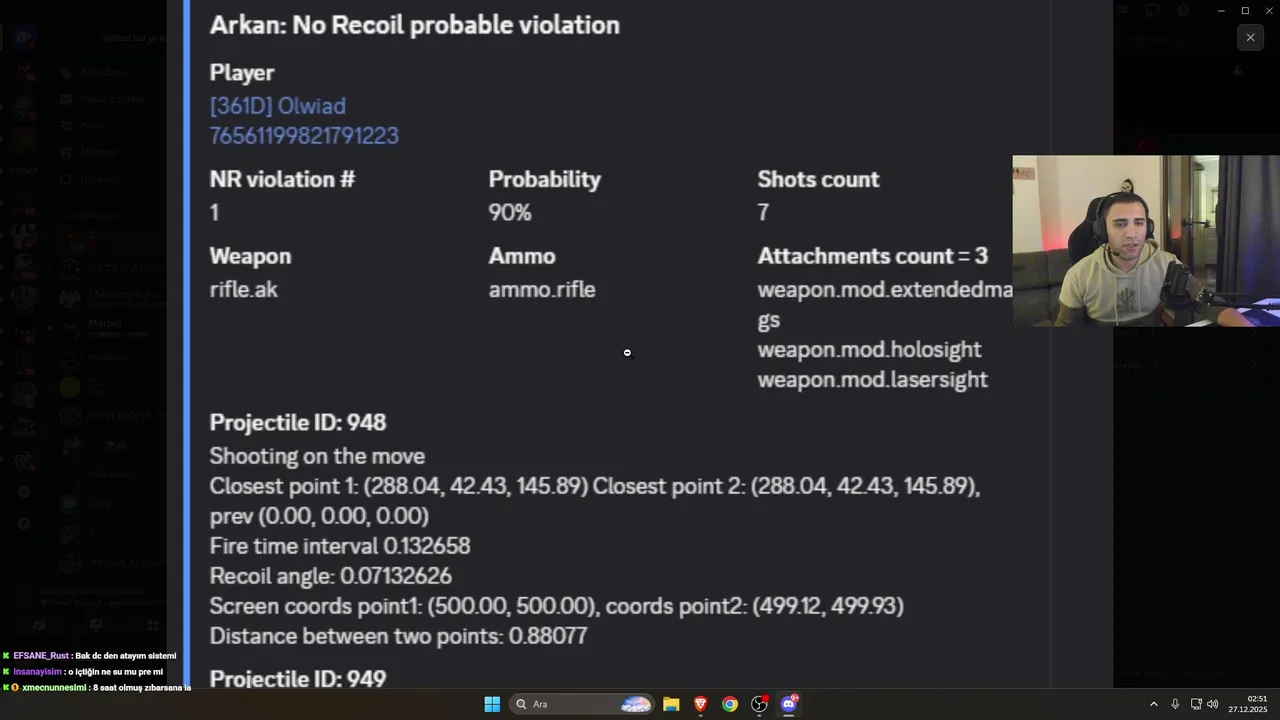The image size is (1280, 720).
Task: Select Mağaza in the dimmed Discord sidebar
Action: point(98,152)
